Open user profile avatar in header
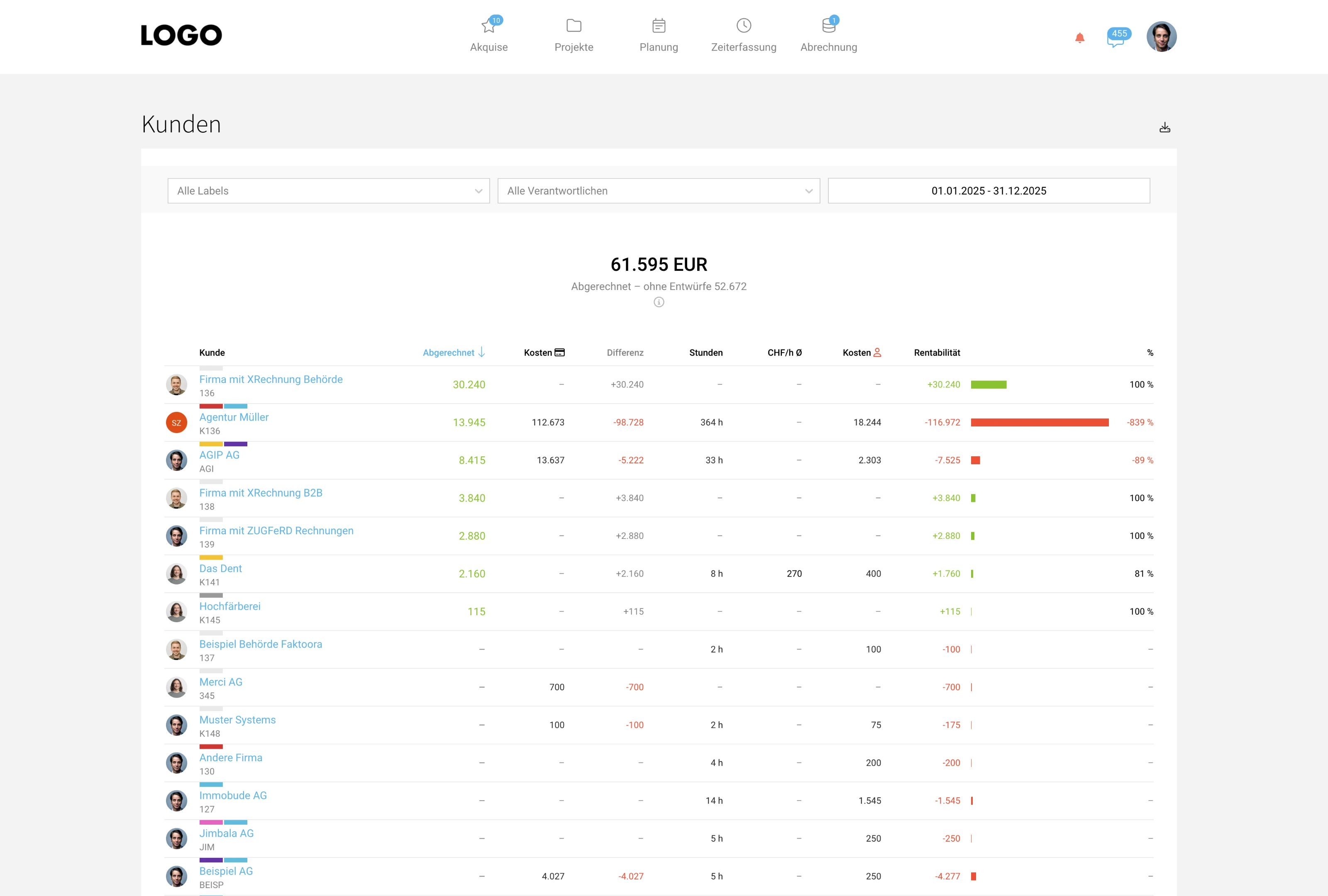 click(x=1161, y=37)
